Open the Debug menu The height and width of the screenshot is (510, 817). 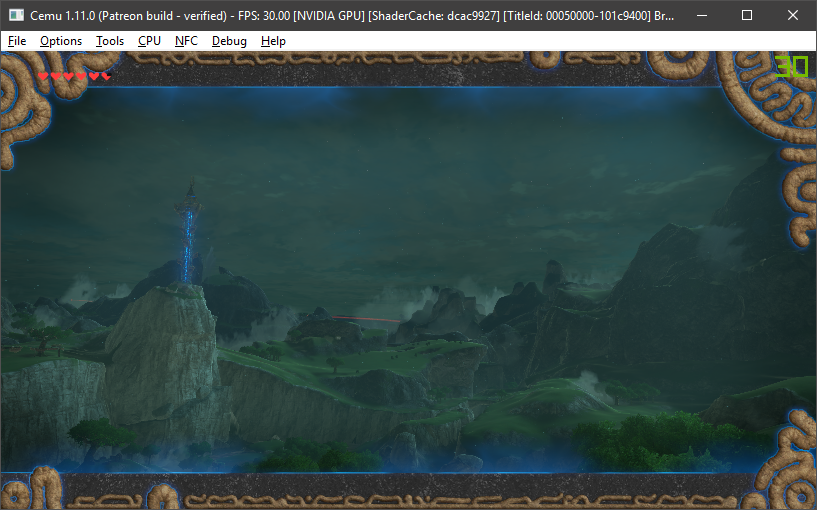tap(229, 41)
